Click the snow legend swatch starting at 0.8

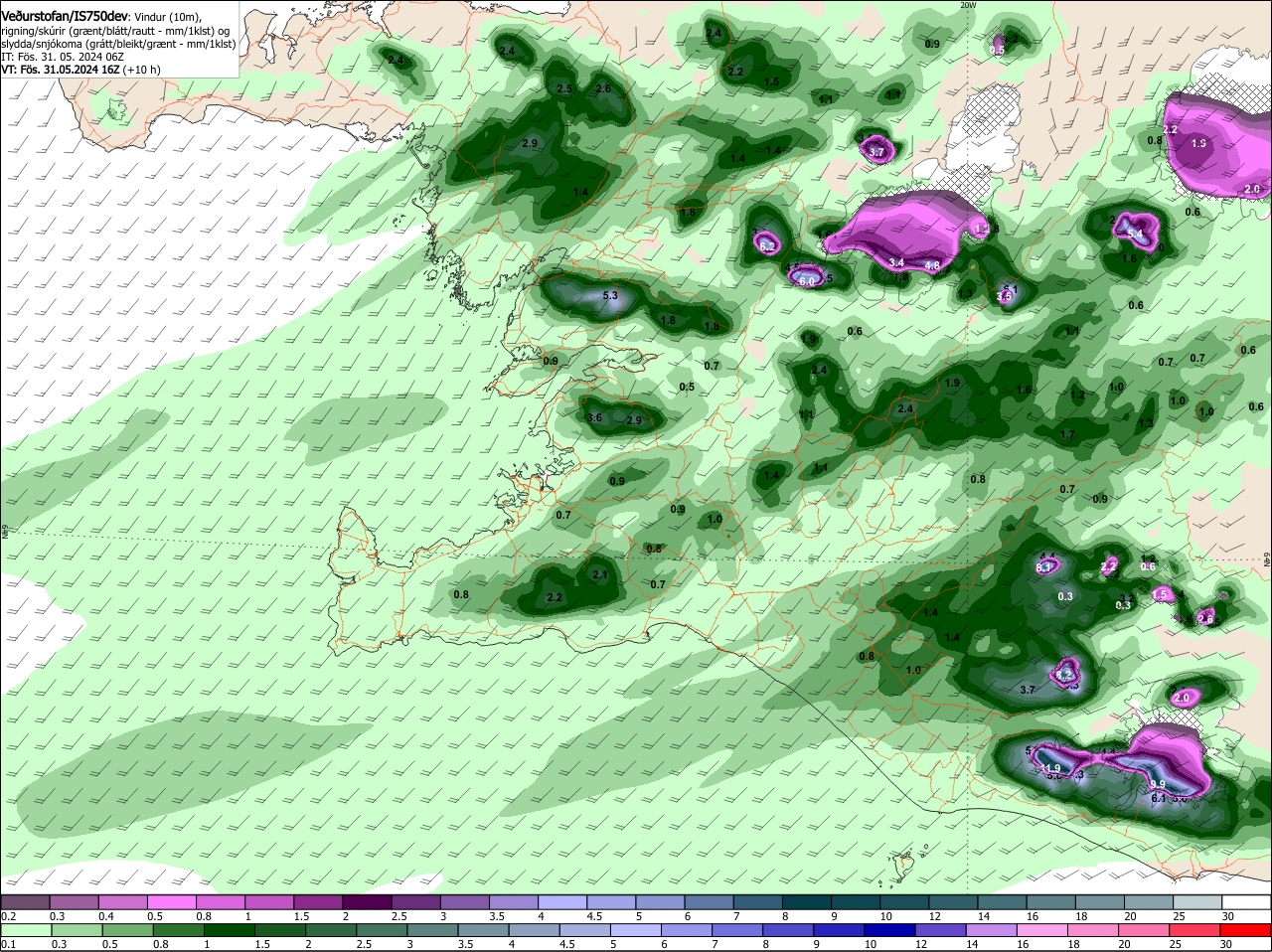(221, 902)
